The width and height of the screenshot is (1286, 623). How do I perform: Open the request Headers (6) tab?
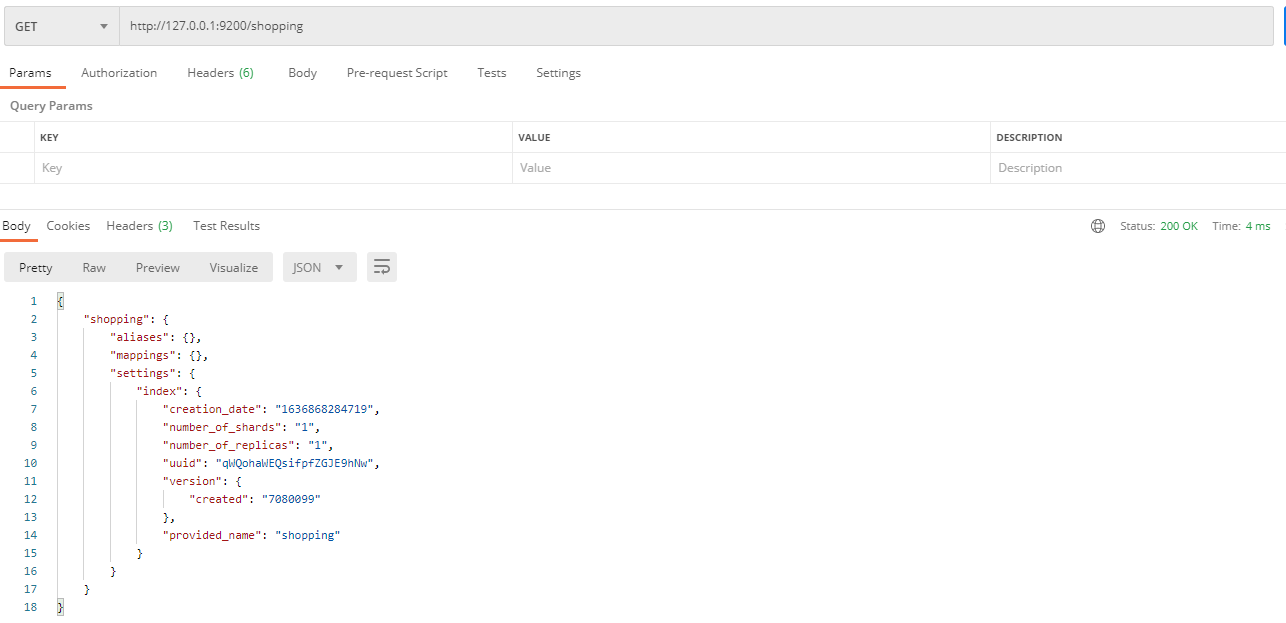[220, 73]
